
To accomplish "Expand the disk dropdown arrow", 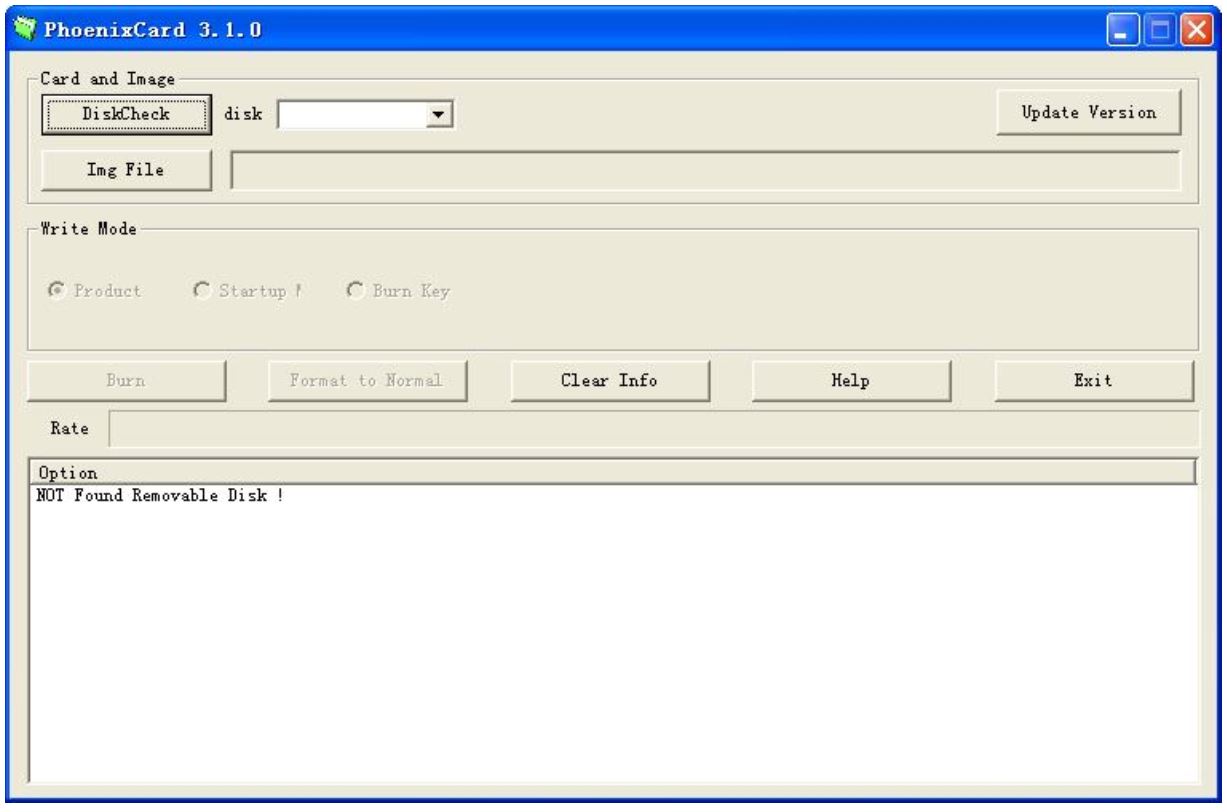I will (x=435, y=116).
